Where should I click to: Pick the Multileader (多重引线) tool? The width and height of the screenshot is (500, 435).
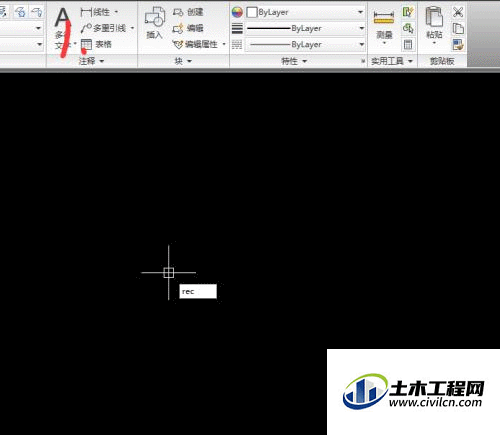tap(103, 28)
